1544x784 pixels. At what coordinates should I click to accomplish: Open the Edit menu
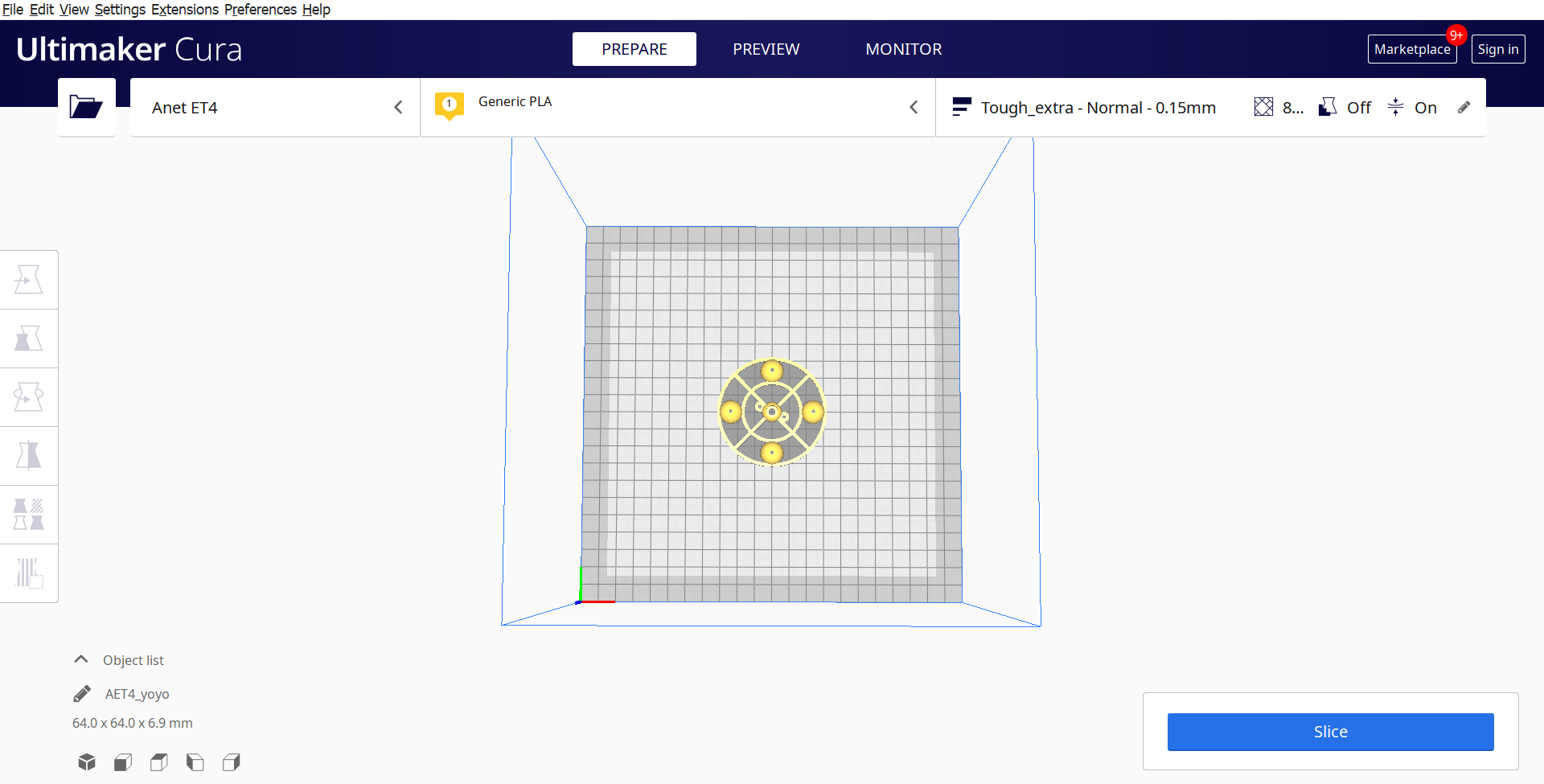click(42, 10)
